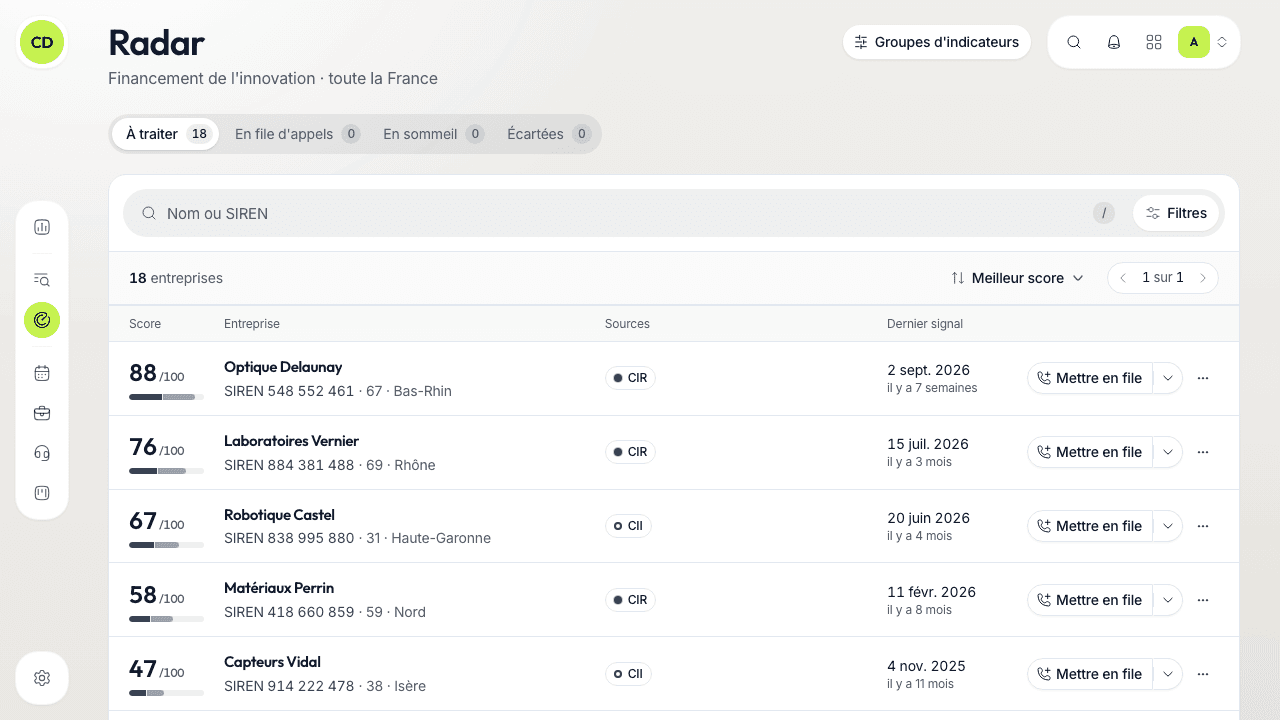Image resolution: width=1280 pixels, height=720 pixels.
Task: Click the search magnifier icon in top bar
Action: pos(1074,42)
